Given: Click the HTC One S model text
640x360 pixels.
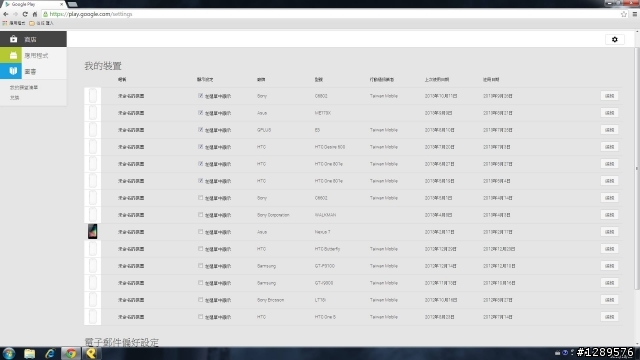Looking at the screenshot, I should click(325, 317).
